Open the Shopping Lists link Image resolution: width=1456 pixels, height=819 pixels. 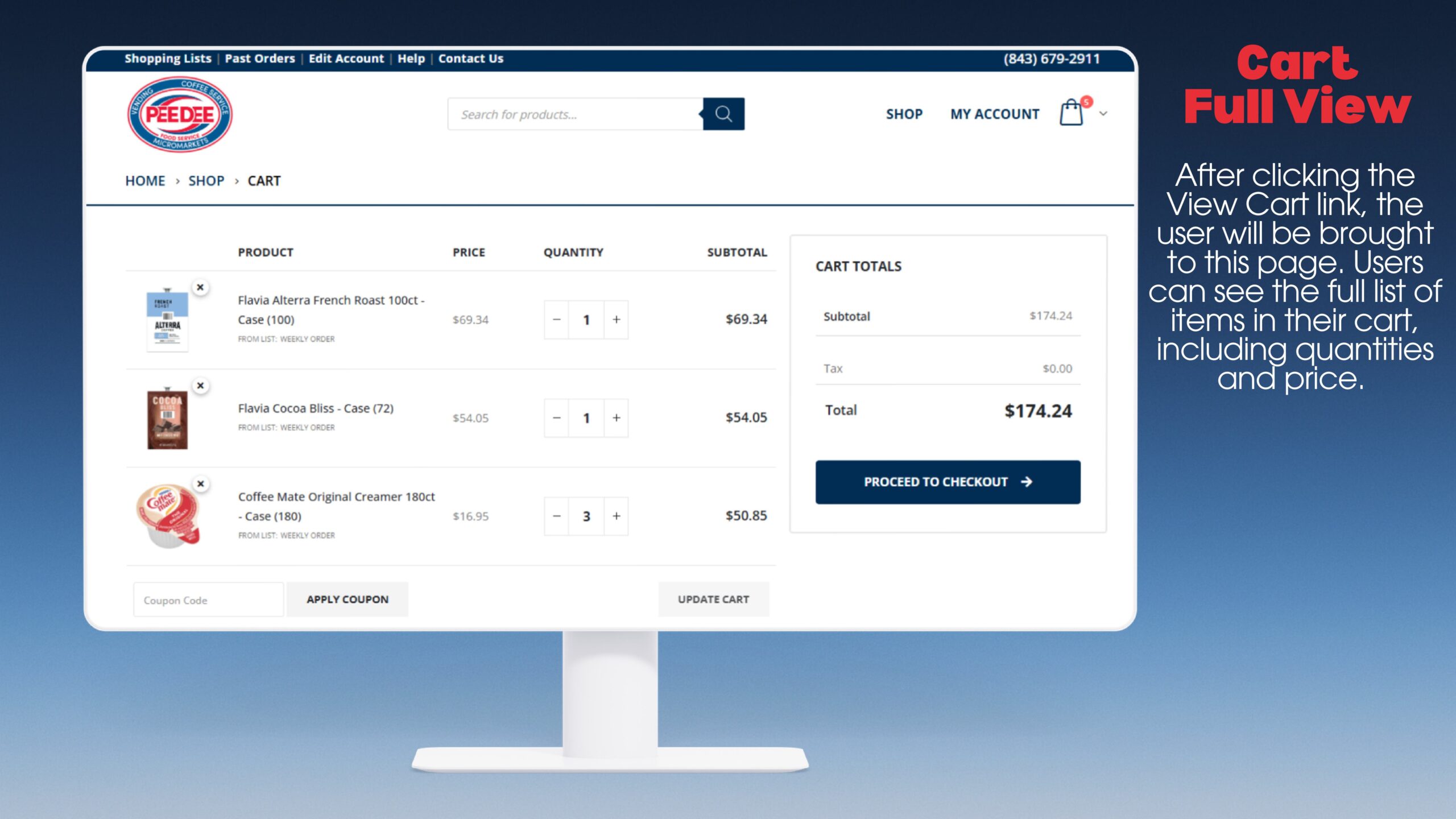point(168,59)
